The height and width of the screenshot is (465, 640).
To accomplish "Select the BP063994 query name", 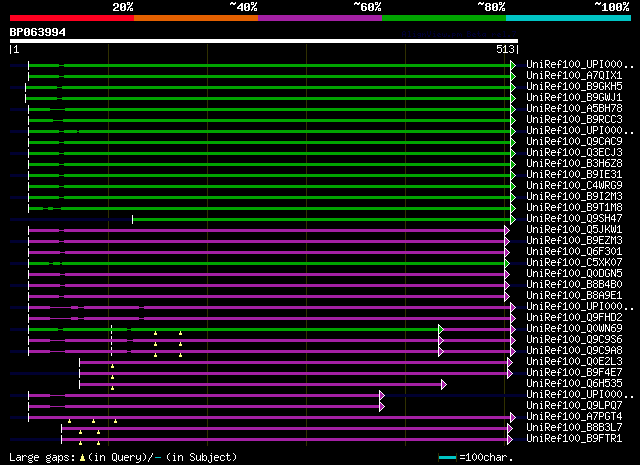I will click(38, 32).
